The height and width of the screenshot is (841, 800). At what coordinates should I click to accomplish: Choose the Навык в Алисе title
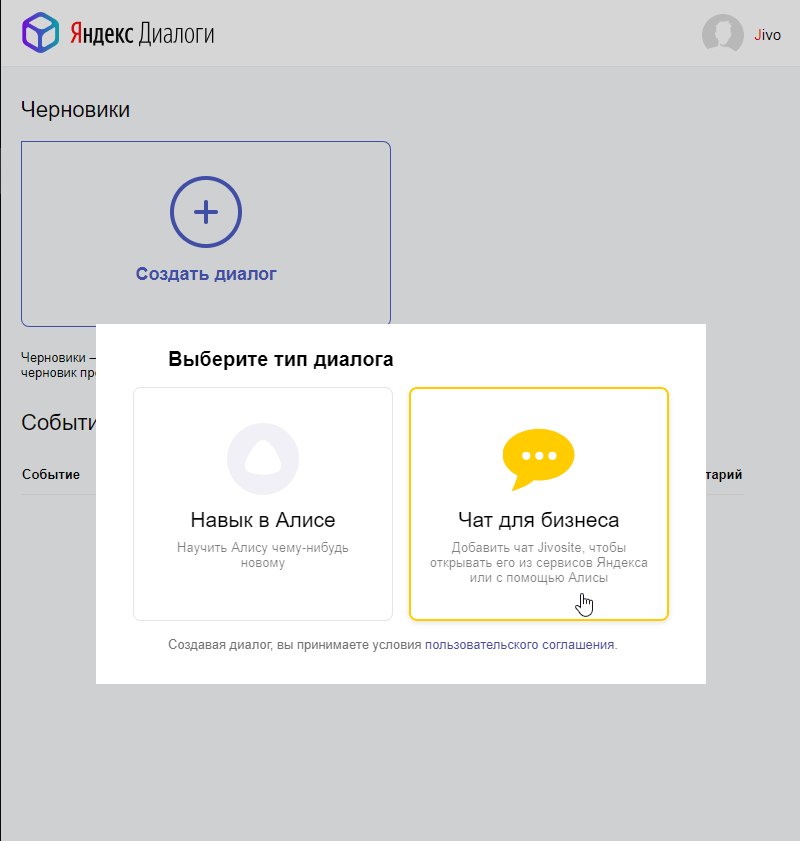click(x=263, y=520)
